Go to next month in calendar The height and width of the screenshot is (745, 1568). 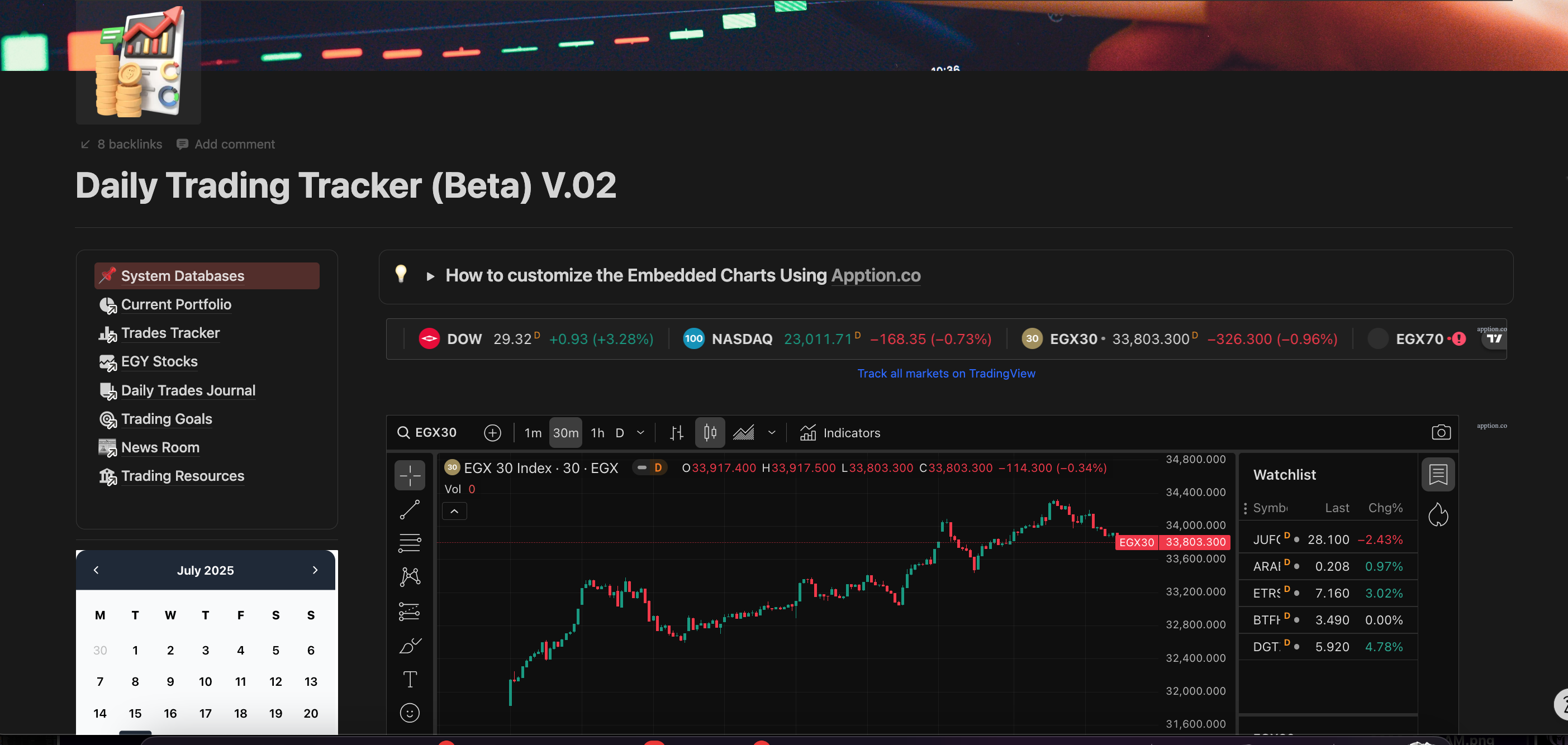(315, 570)
